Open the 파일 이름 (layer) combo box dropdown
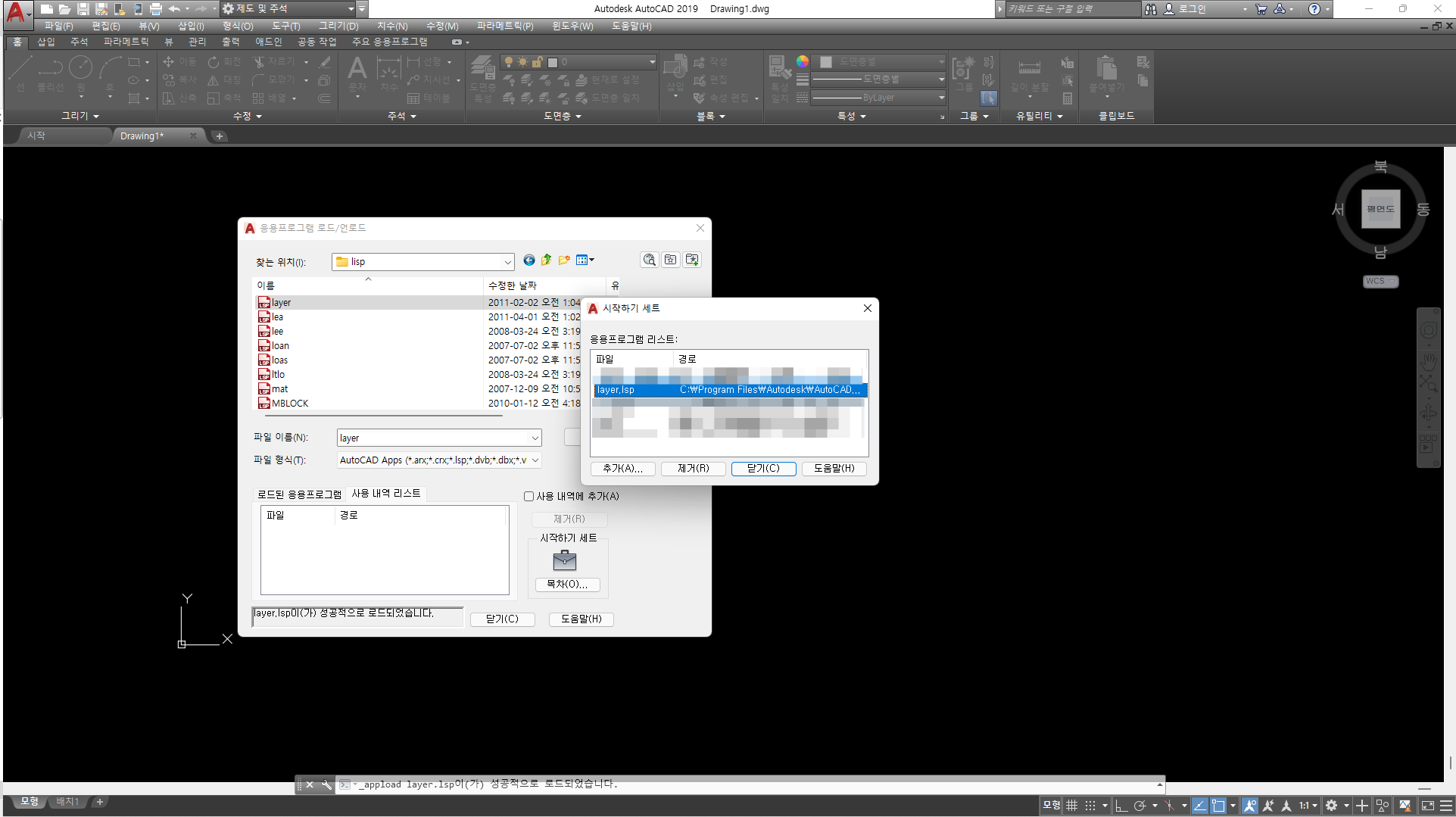This screenshot has width=1456, height=817. click(535, 438)
